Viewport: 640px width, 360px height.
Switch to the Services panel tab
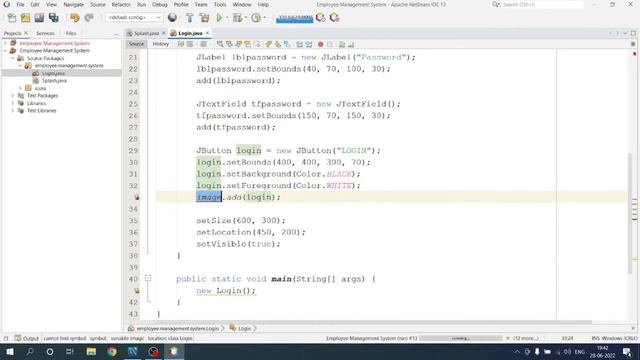coord(45,33)
